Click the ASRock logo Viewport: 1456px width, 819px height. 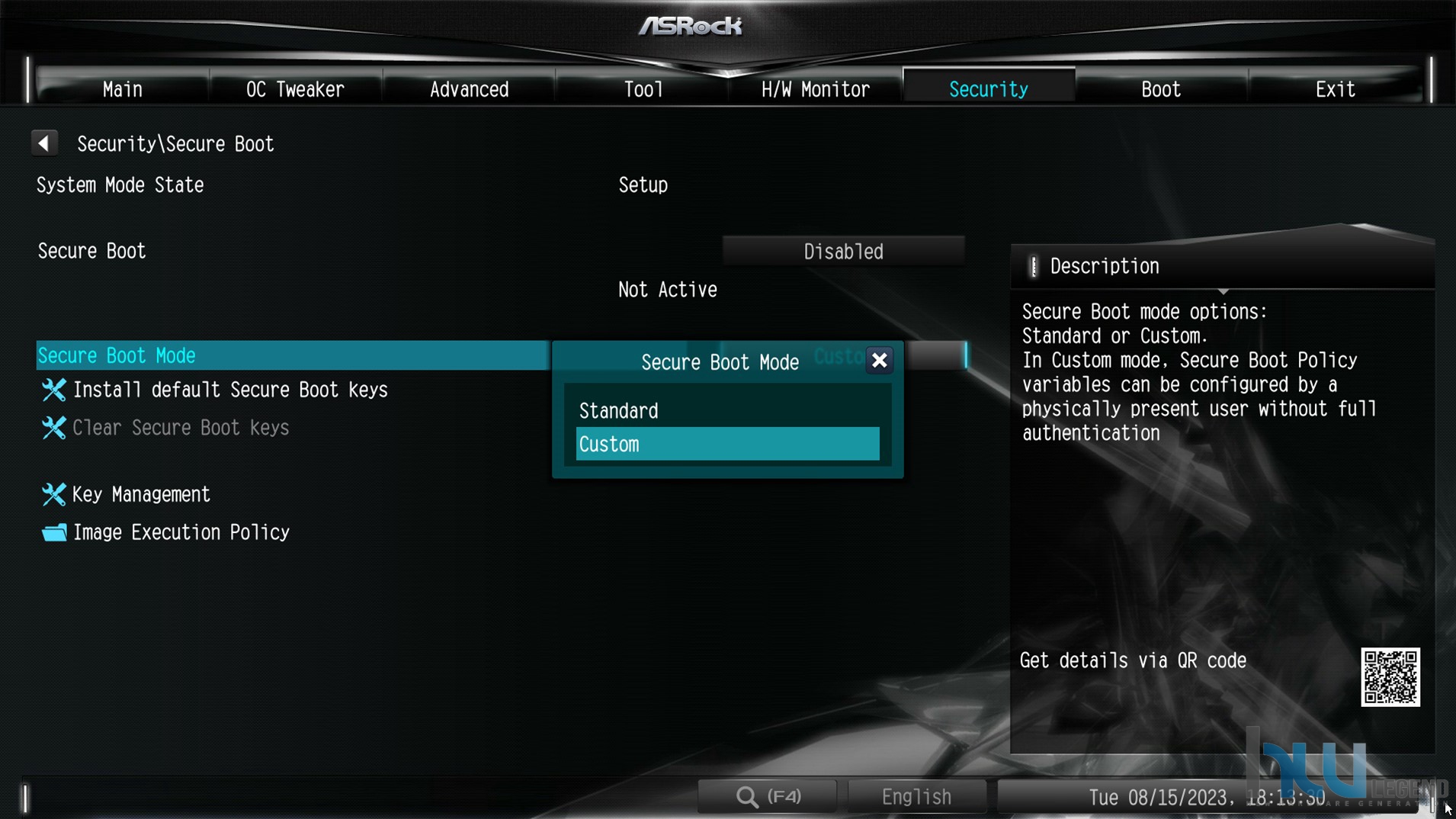click(x=690, y=26)
